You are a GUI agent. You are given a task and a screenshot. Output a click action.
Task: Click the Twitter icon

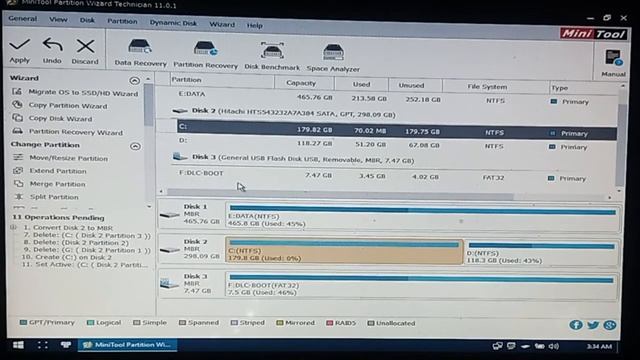click(x=593, y=325)
